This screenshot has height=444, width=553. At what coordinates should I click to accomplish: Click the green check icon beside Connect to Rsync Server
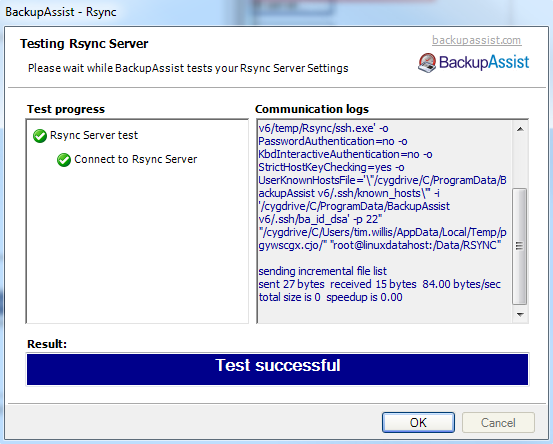[64, 160]
